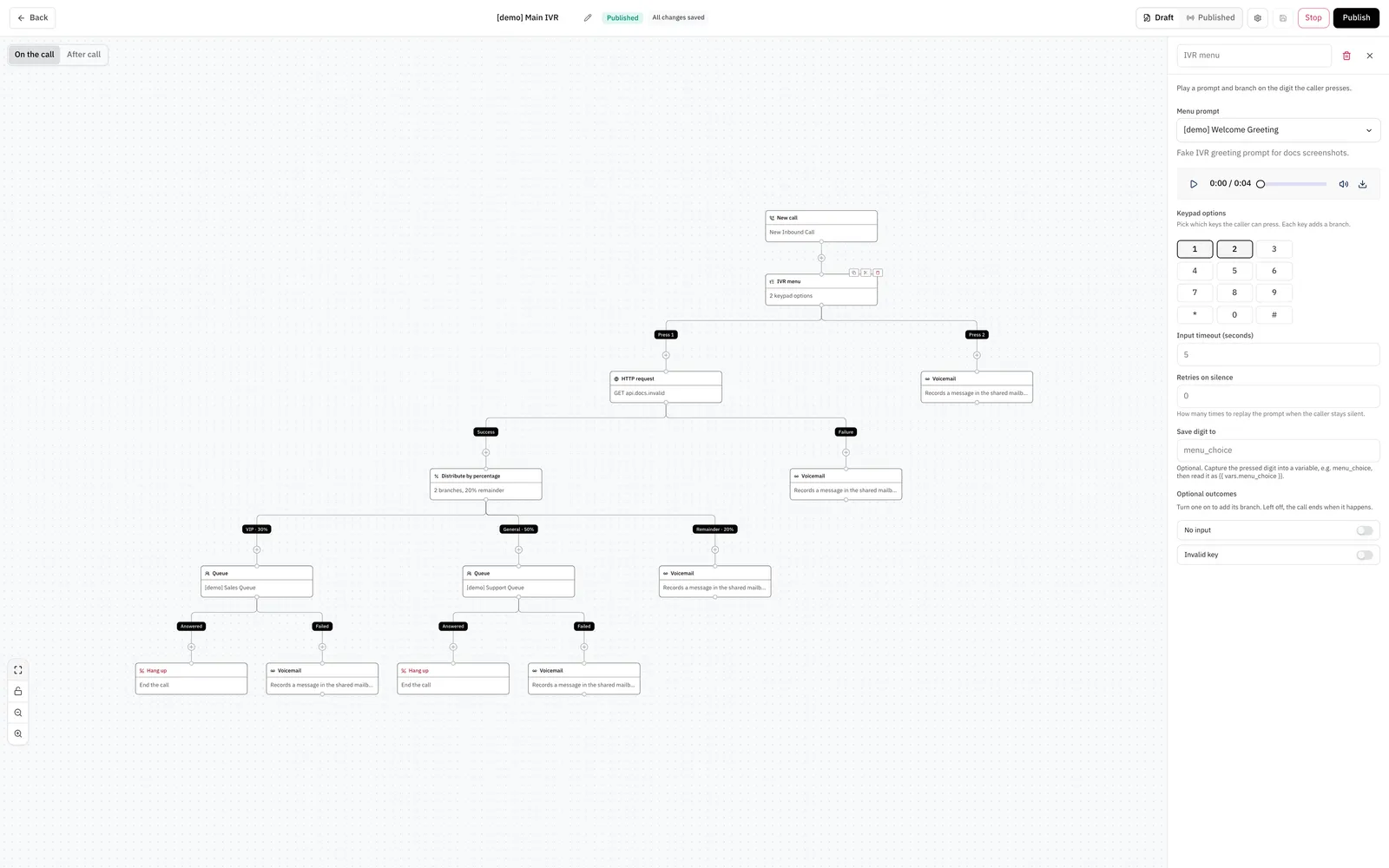Seek the greeting audio progress slider

(1292, 184)
